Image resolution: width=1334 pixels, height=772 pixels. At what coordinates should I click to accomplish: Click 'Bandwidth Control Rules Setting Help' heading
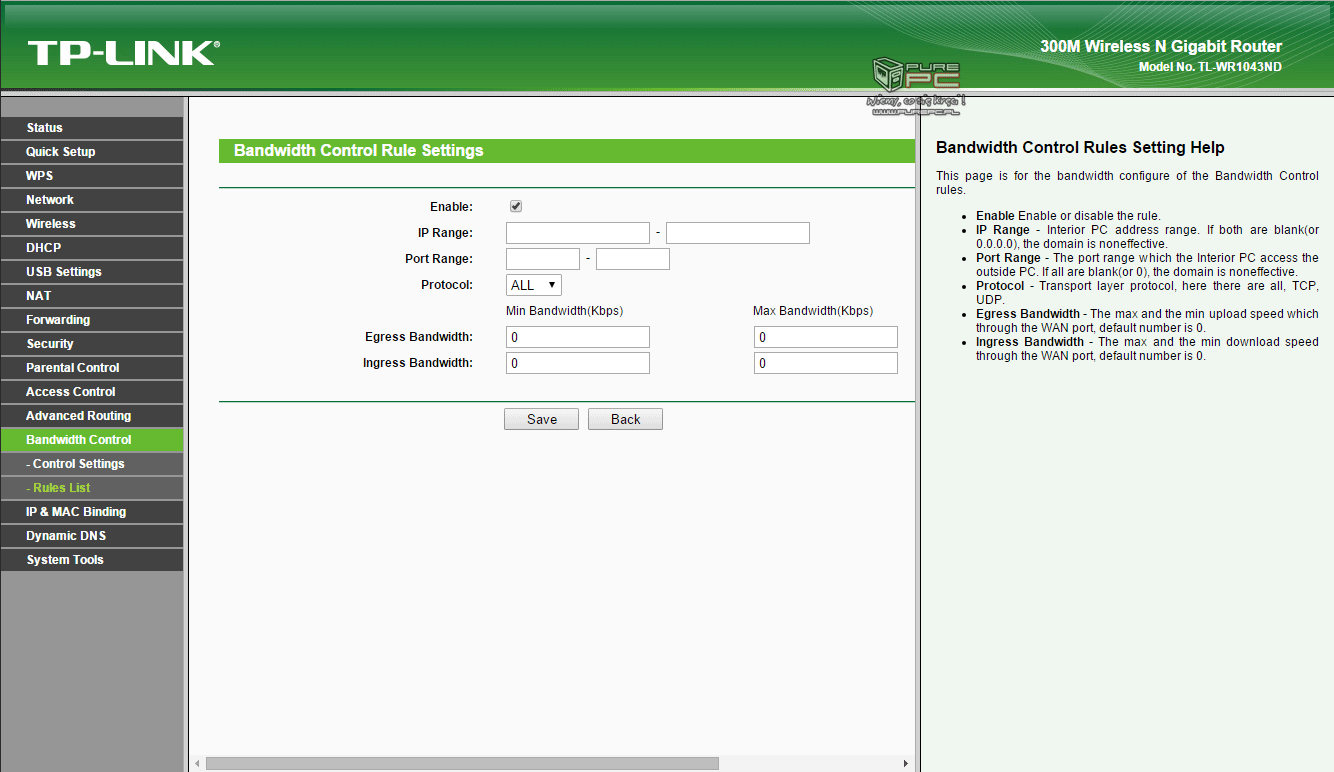click(1080, 148)
